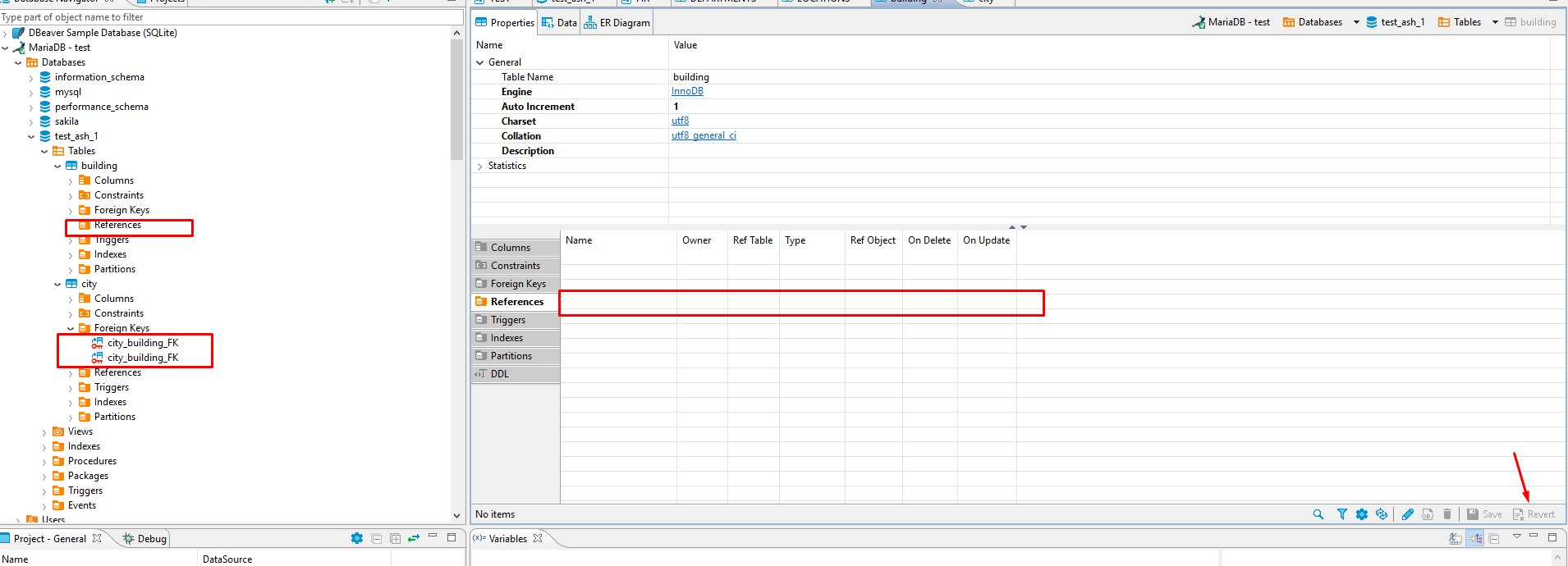This screenshot has width=1568, height=566.
Task: Select DBeaver Sample Database (SQLite) connection
Action: [x=103, y=33]
